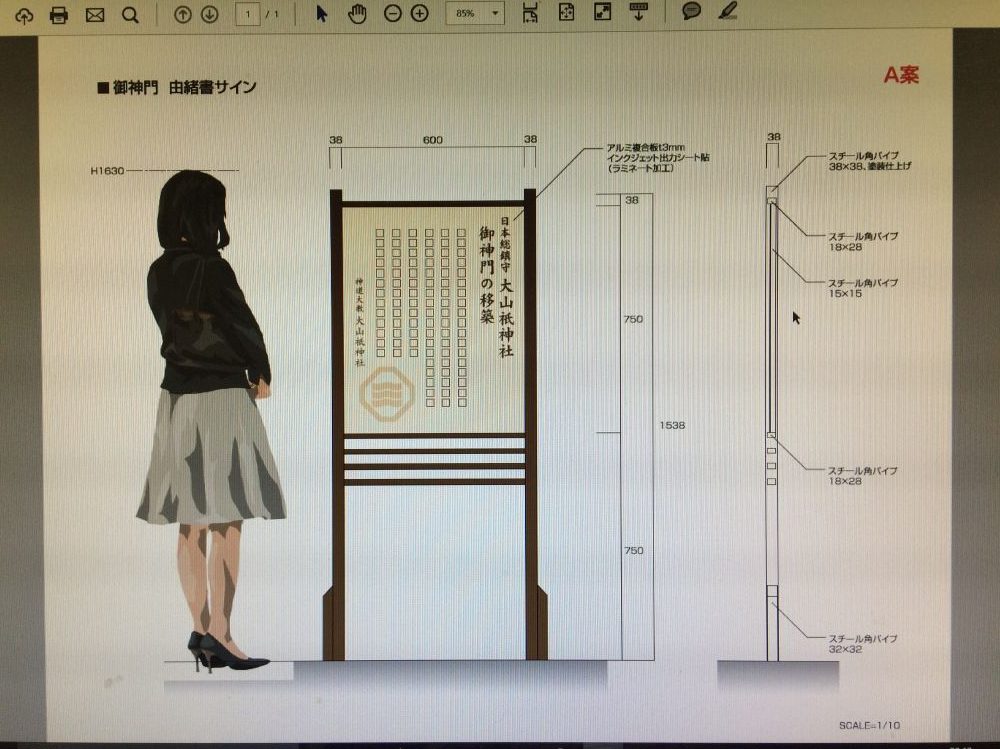Image resolution: width=1000 pixels, height=749 pixels.
Task: Click the 日本総鎮守 大山祇神社 sign text
Action: click(506, 286)
